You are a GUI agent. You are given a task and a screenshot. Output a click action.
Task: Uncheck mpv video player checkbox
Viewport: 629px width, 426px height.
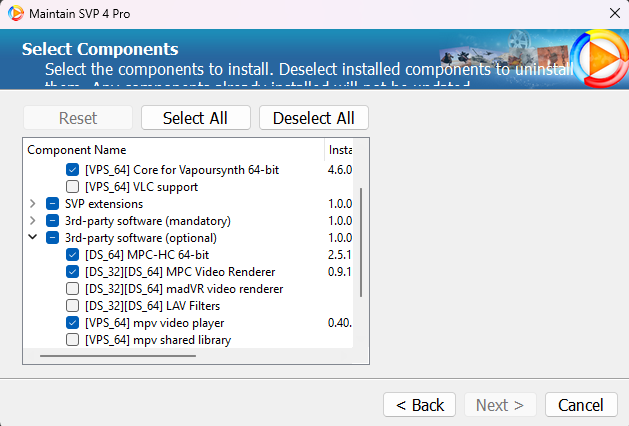(x=73, y=323)
